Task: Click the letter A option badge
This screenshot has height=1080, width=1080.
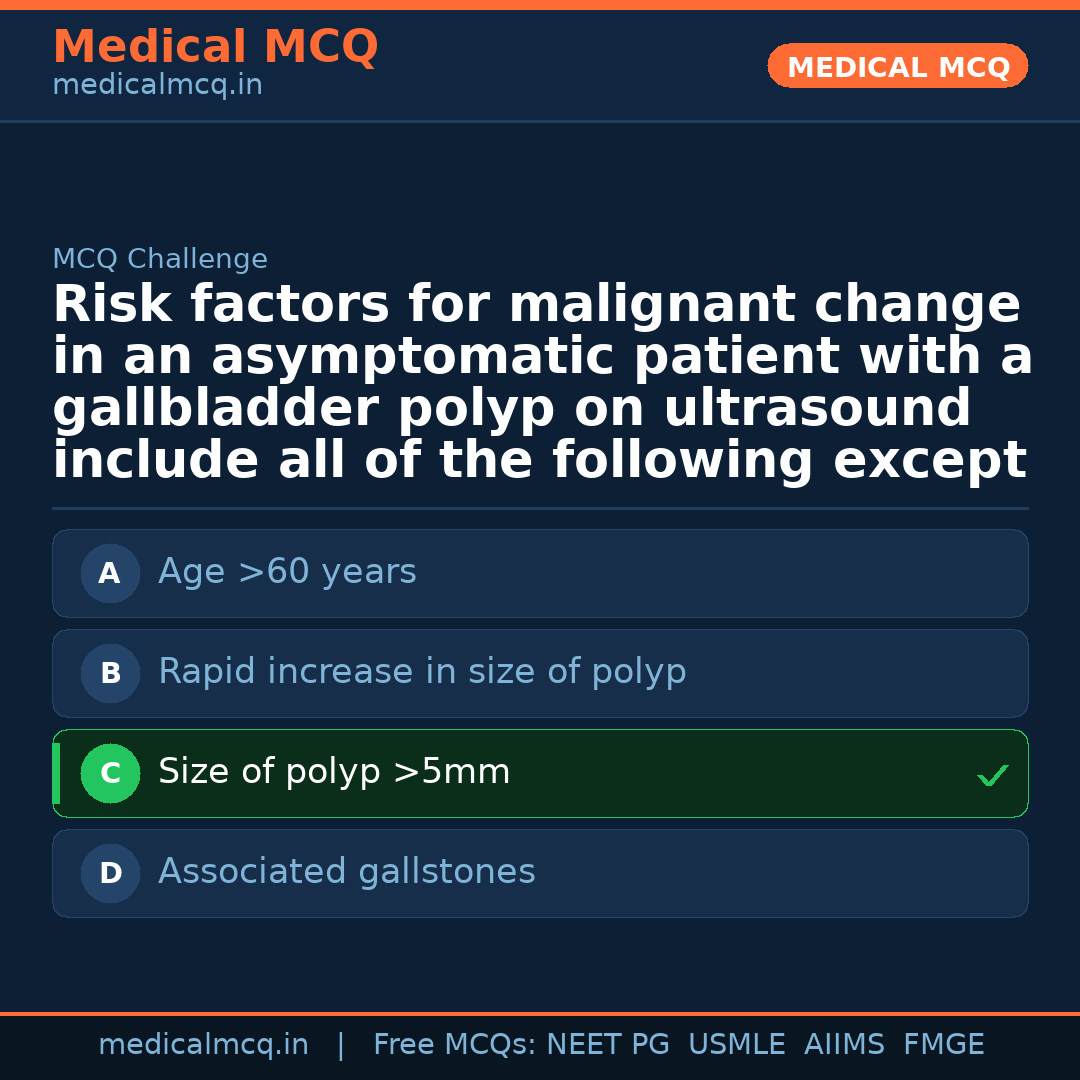Action: click(x=110, y=574)
